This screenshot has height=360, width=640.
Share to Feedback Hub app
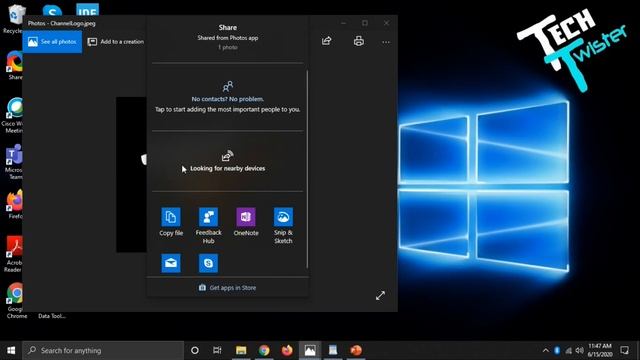click(x=208, y=226)
